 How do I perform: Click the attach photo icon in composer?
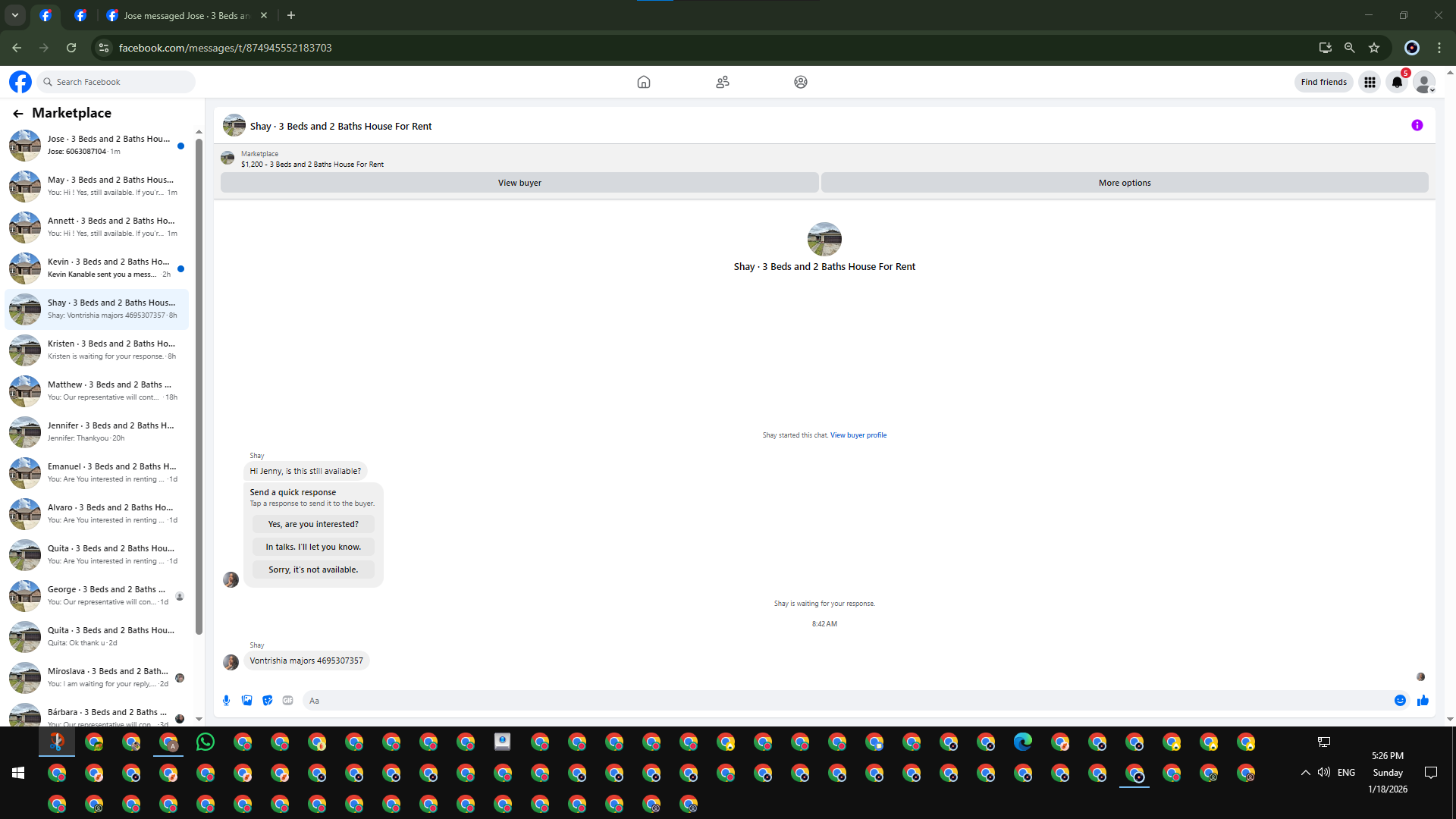(246, 701)
